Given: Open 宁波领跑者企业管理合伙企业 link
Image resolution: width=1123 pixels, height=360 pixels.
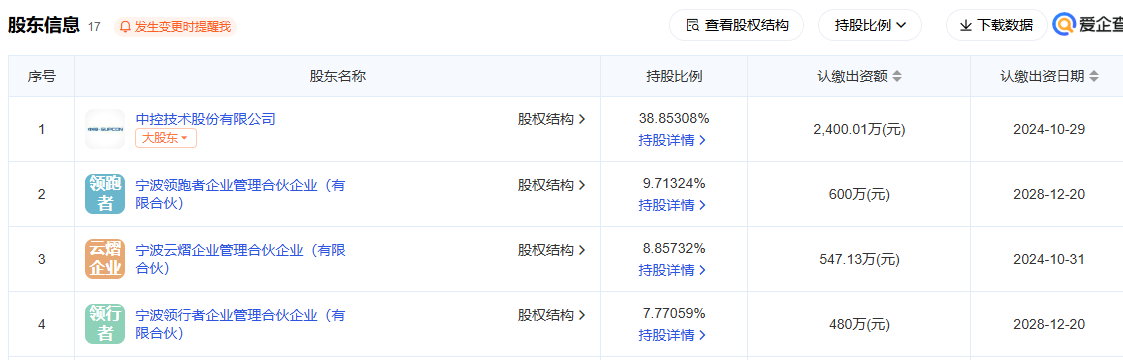Looking at the screenshot, I should point(241,194).
